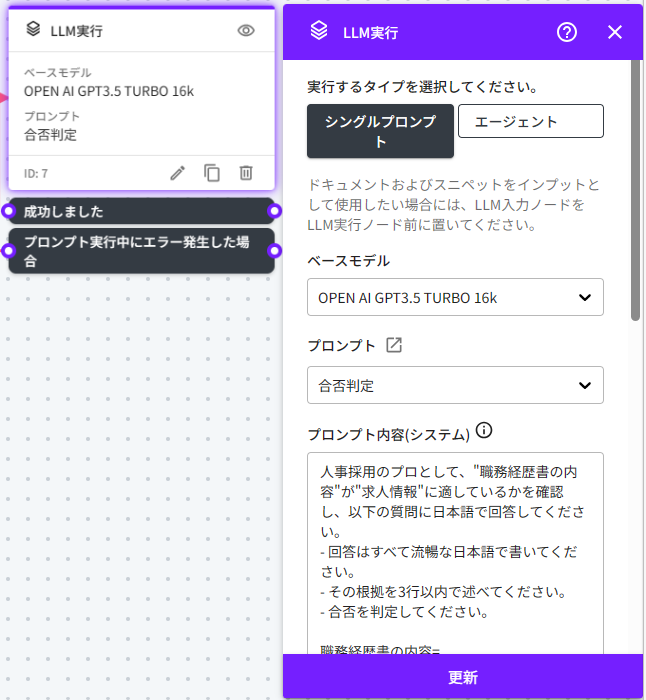646x700 pixels.
Task: Select the シングルプロンプト type option
Action: click(380, 131)
